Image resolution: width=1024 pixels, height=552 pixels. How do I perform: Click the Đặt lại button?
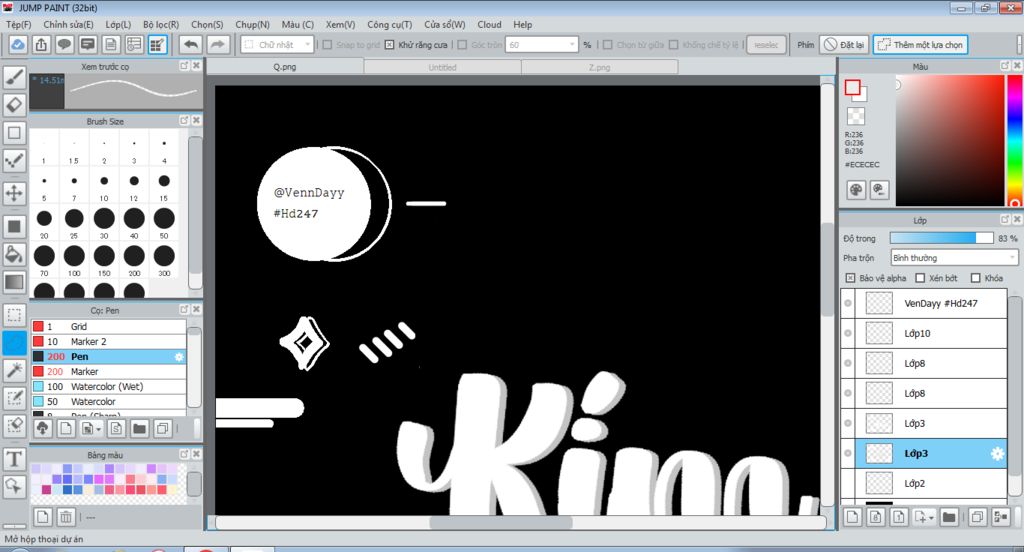(844, 45)
